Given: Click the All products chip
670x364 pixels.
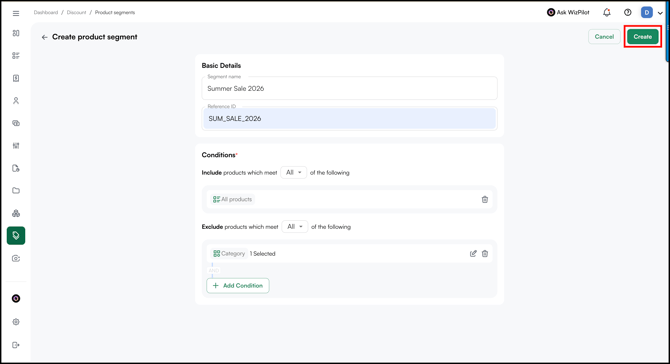Looking at the screenshot, I should tap(232, 200).
